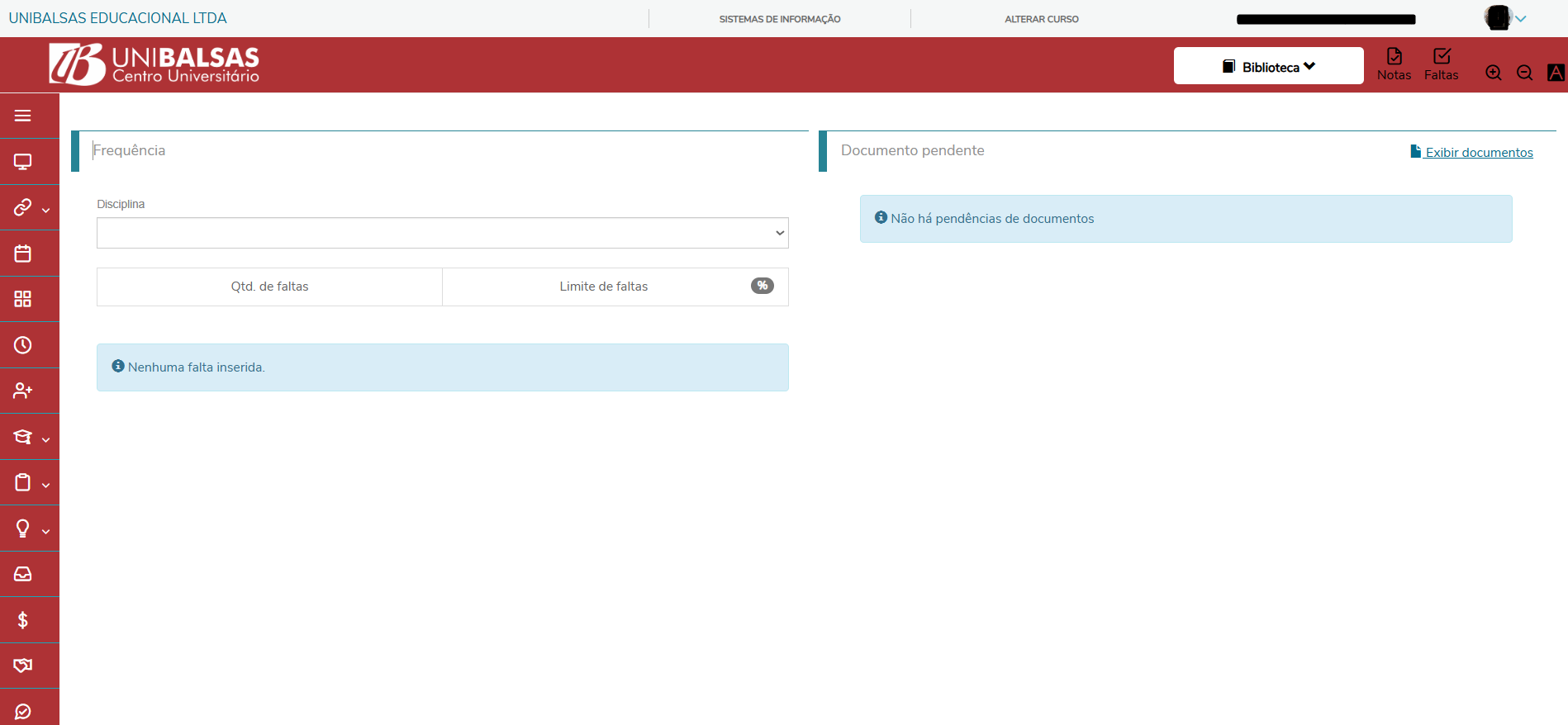
Task: Click the monitor icon in sidebar
Action: click(x=23, y=162)
